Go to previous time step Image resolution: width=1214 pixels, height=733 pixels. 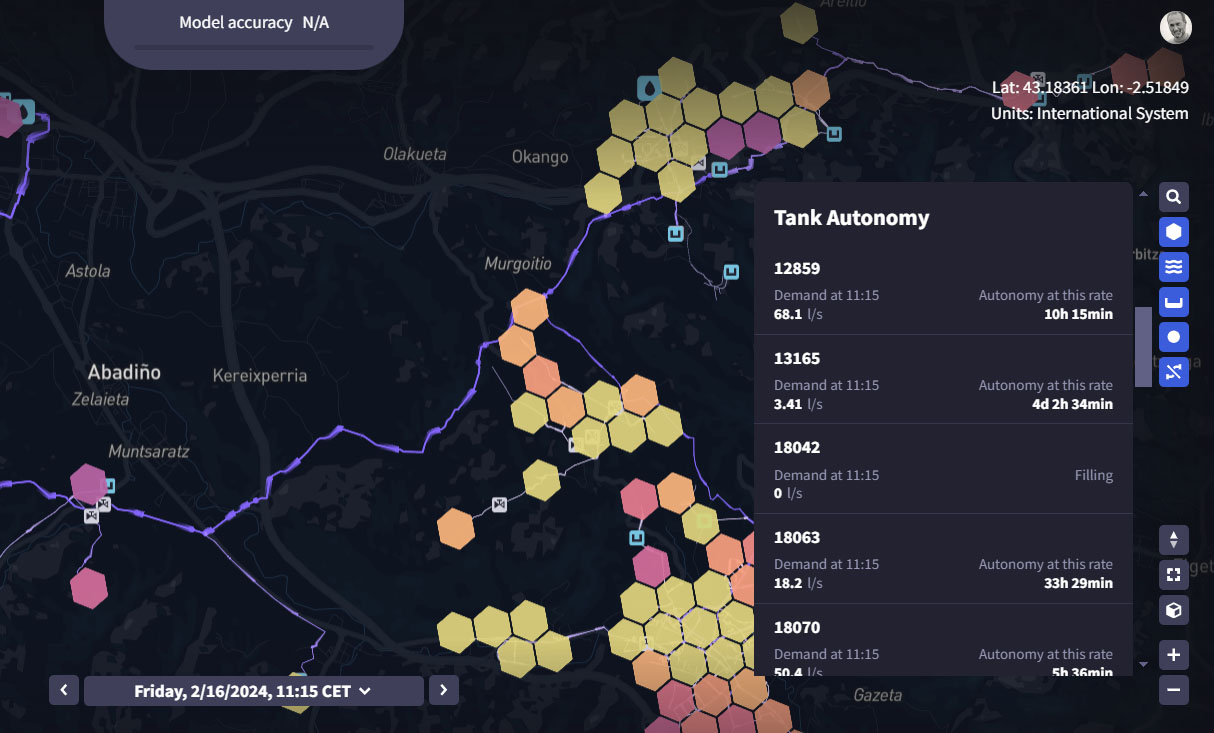click(x=64, y=690)
